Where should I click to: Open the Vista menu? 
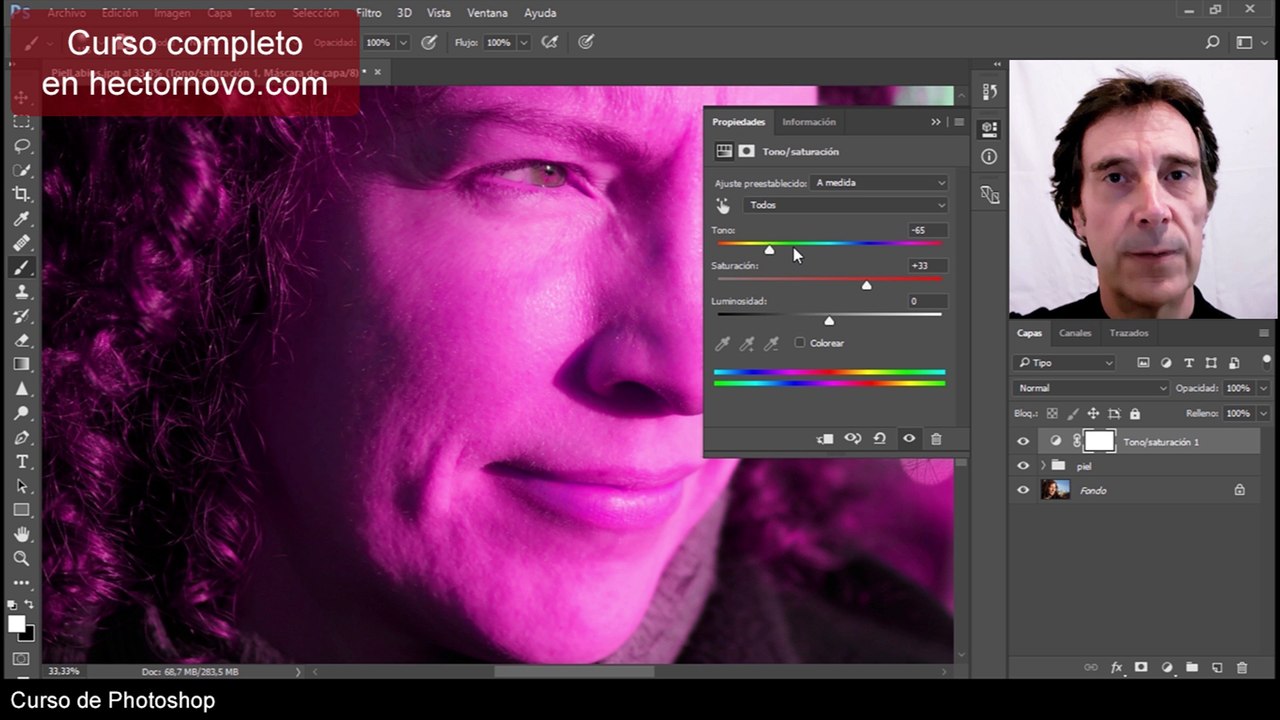439,13
